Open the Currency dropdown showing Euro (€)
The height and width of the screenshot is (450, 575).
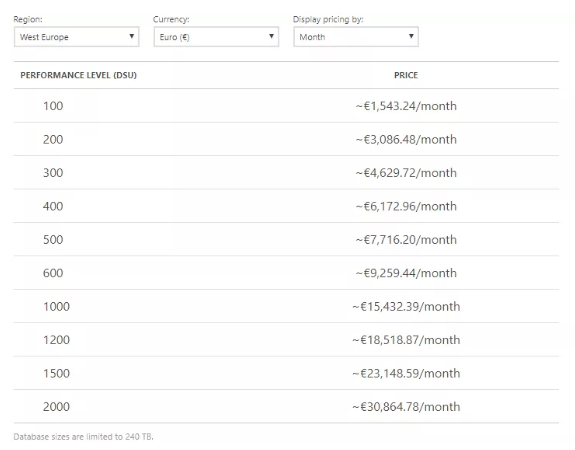(216, 37)
